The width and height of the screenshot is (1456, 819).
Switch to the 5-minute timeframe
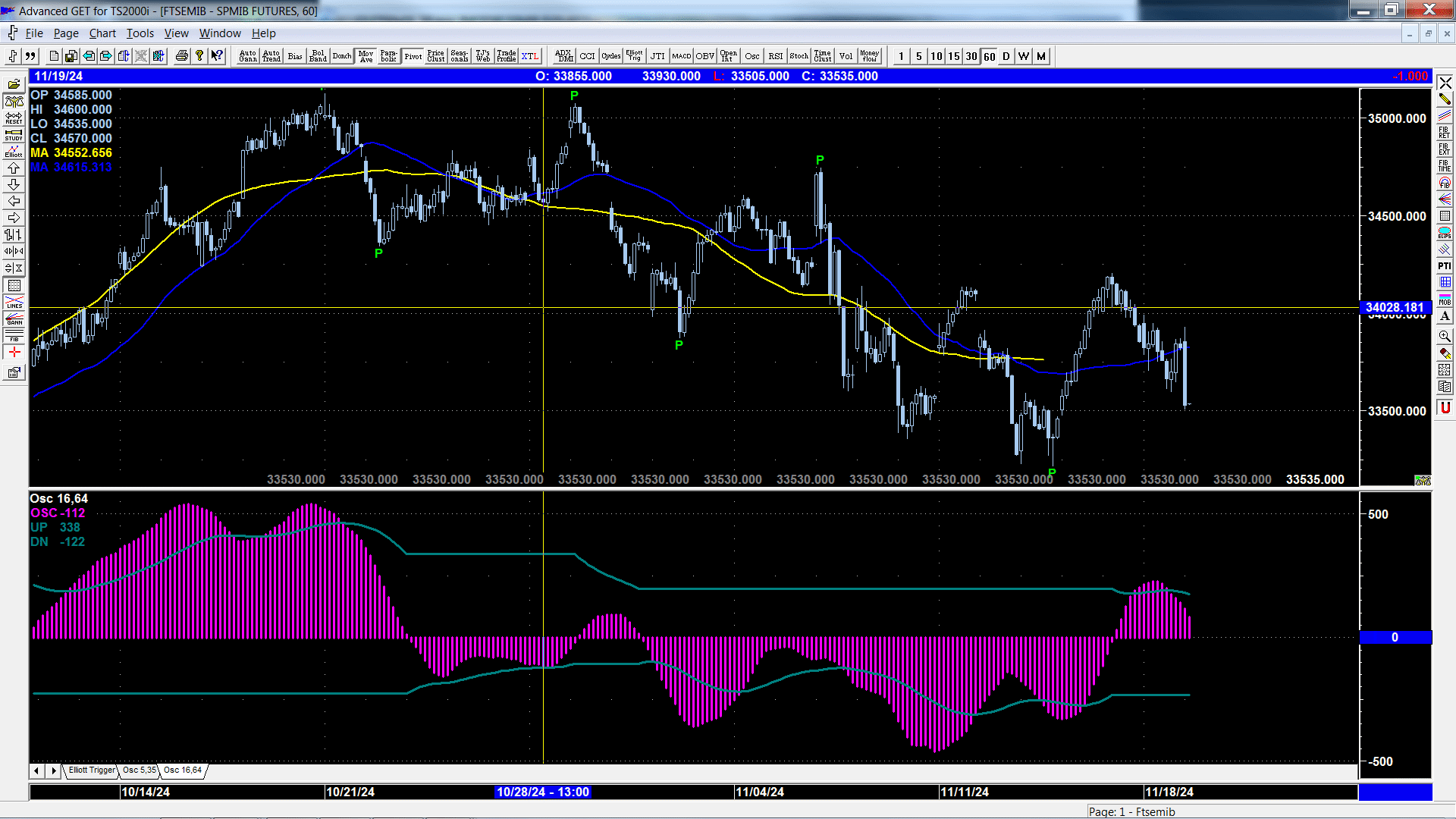coord(919,56)
